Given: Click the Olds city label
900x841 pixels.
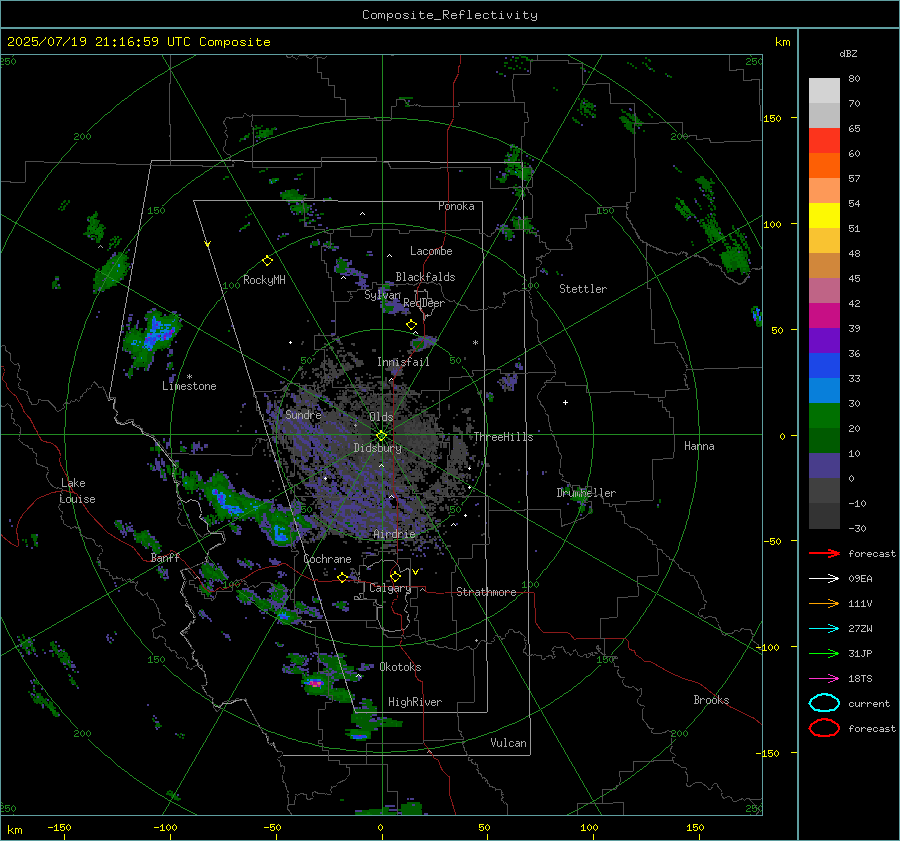Looking at the screenshot, I should pos(382,417).
